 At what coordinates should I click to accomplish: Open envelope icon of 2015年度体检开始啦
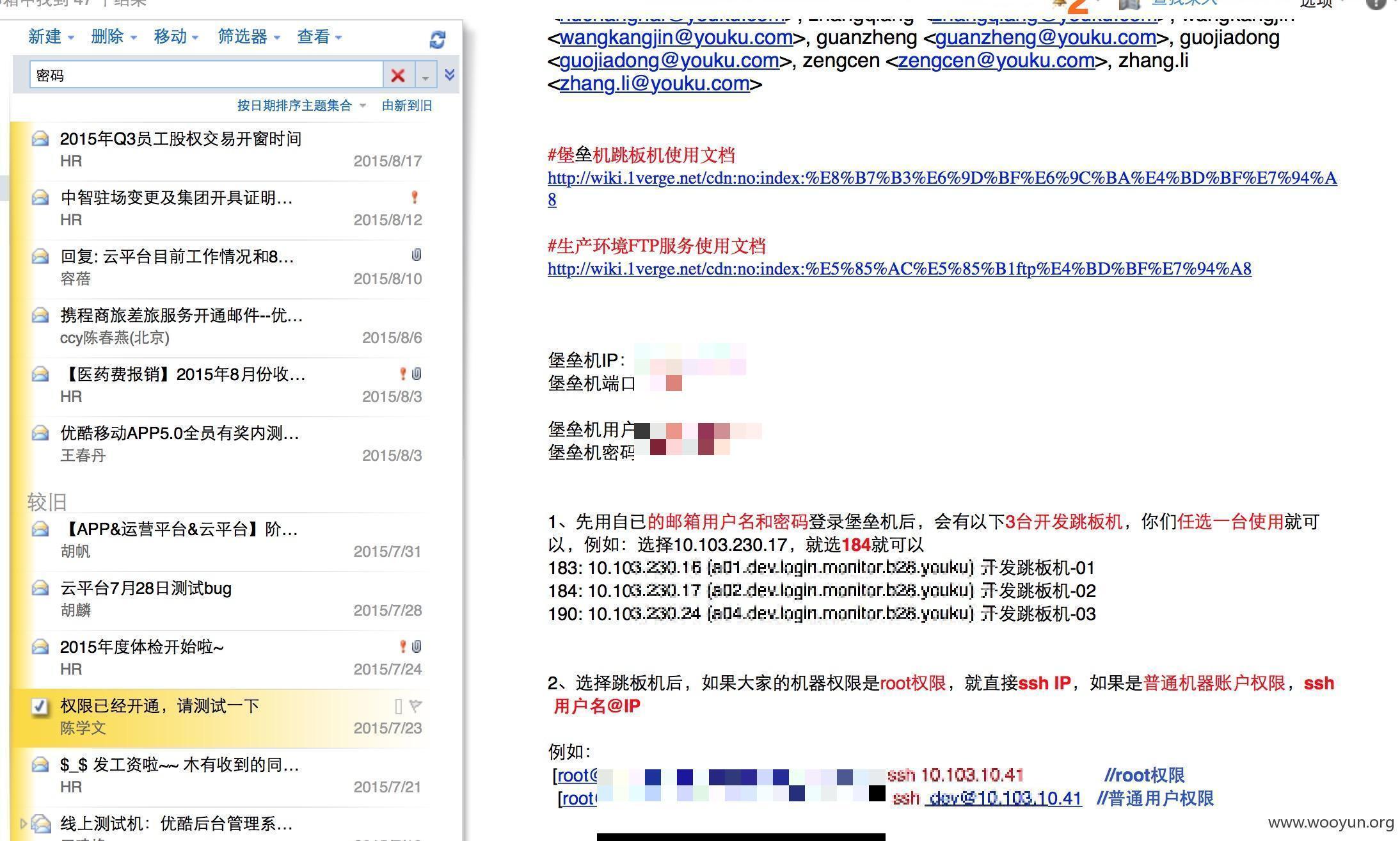click(x=40, y=646)
